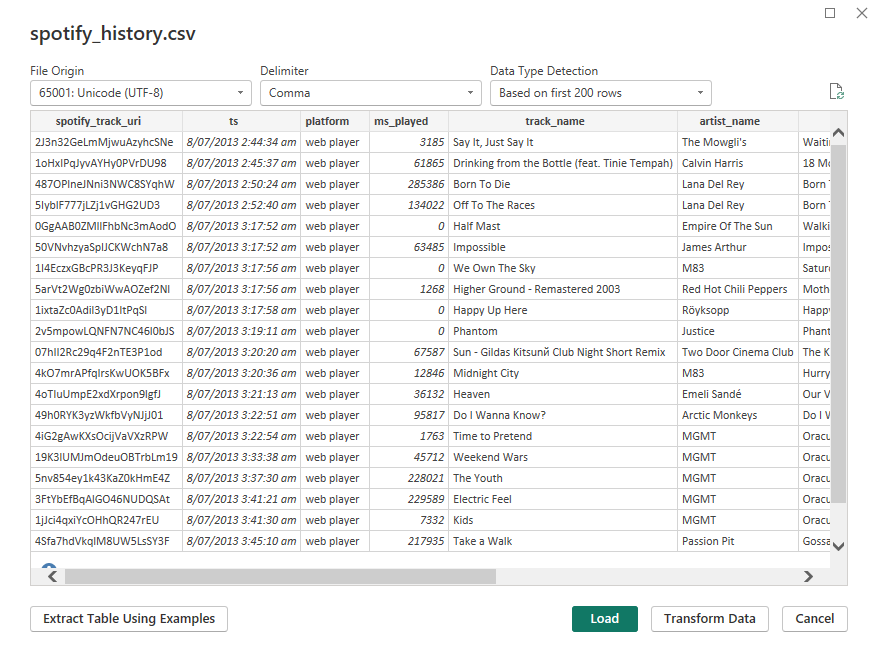The height and width of the screenshot is (658, 878).
Task: Select the track_name column header
Action: pos(563,122)
